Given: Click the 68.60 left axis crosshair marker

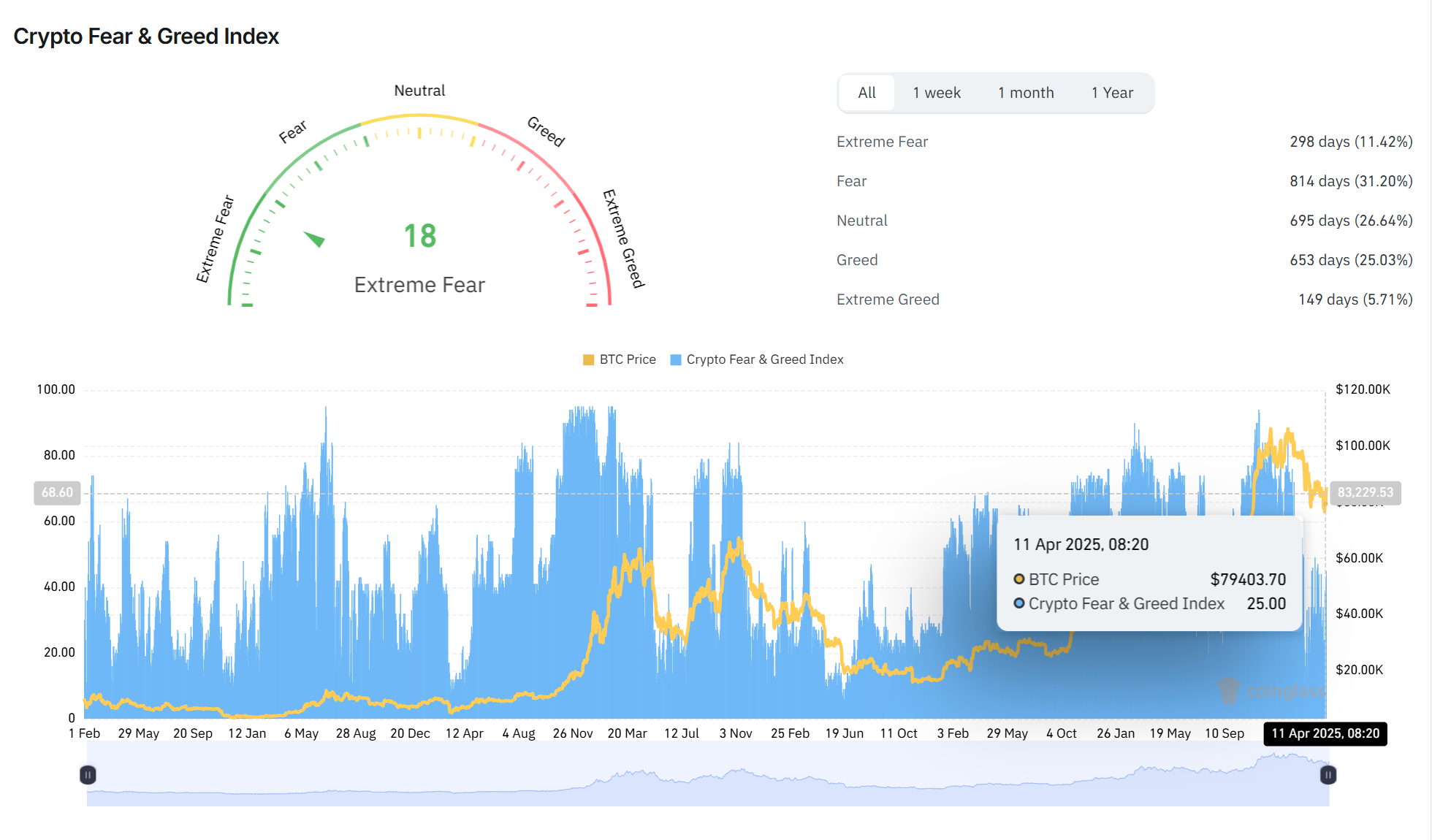Looking at the screenshot, I should coord(57,493).
